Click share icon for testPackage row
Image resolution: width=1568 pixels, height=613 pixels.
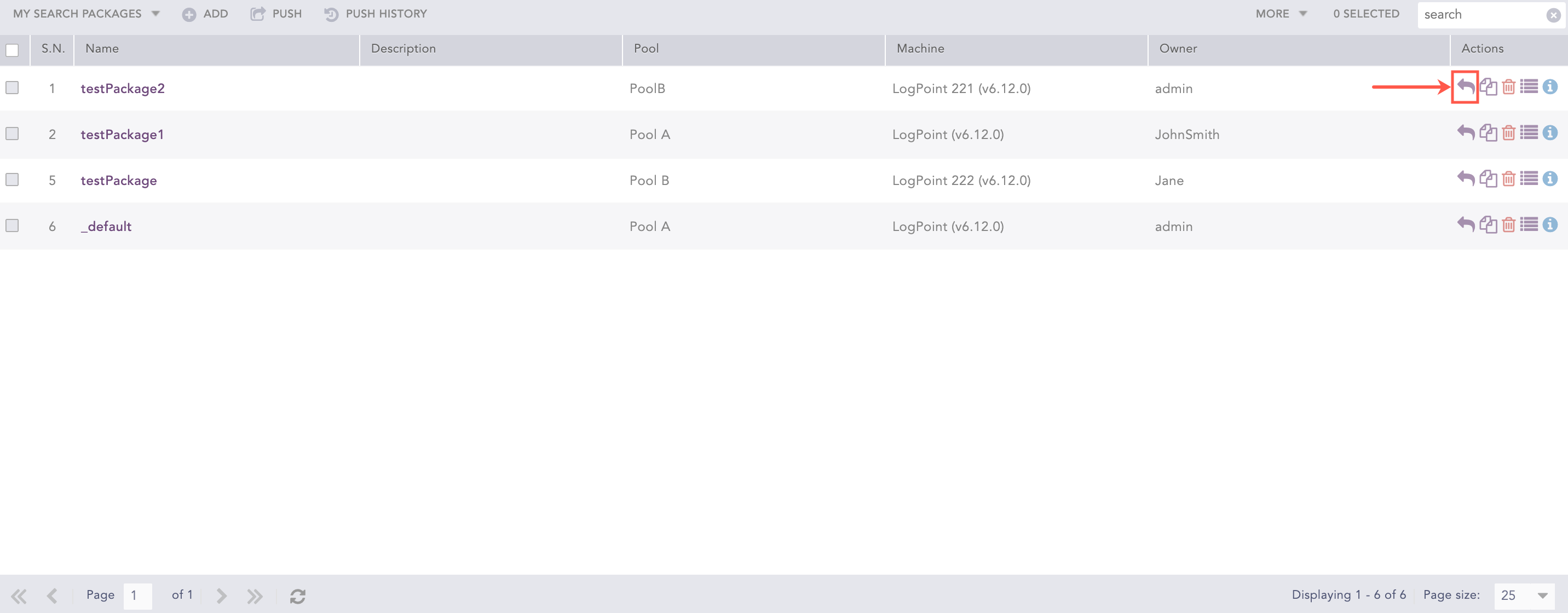click(x=1466, y=179)
